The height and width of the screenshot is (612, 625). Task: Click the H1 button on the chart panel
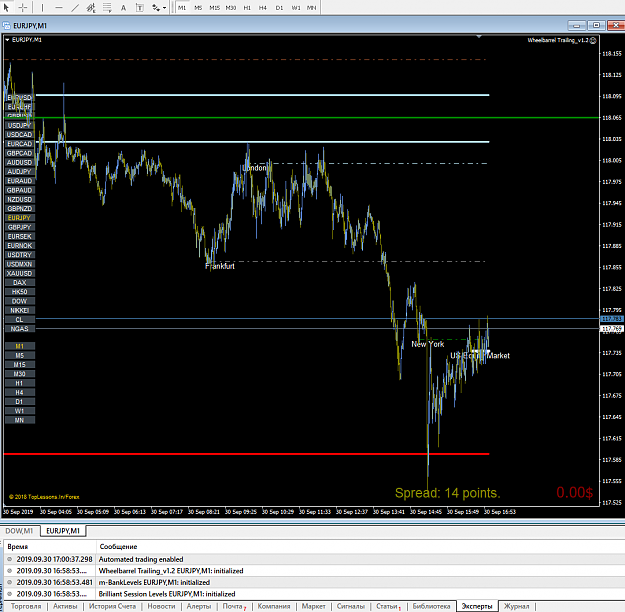click(x=19, y=383)
